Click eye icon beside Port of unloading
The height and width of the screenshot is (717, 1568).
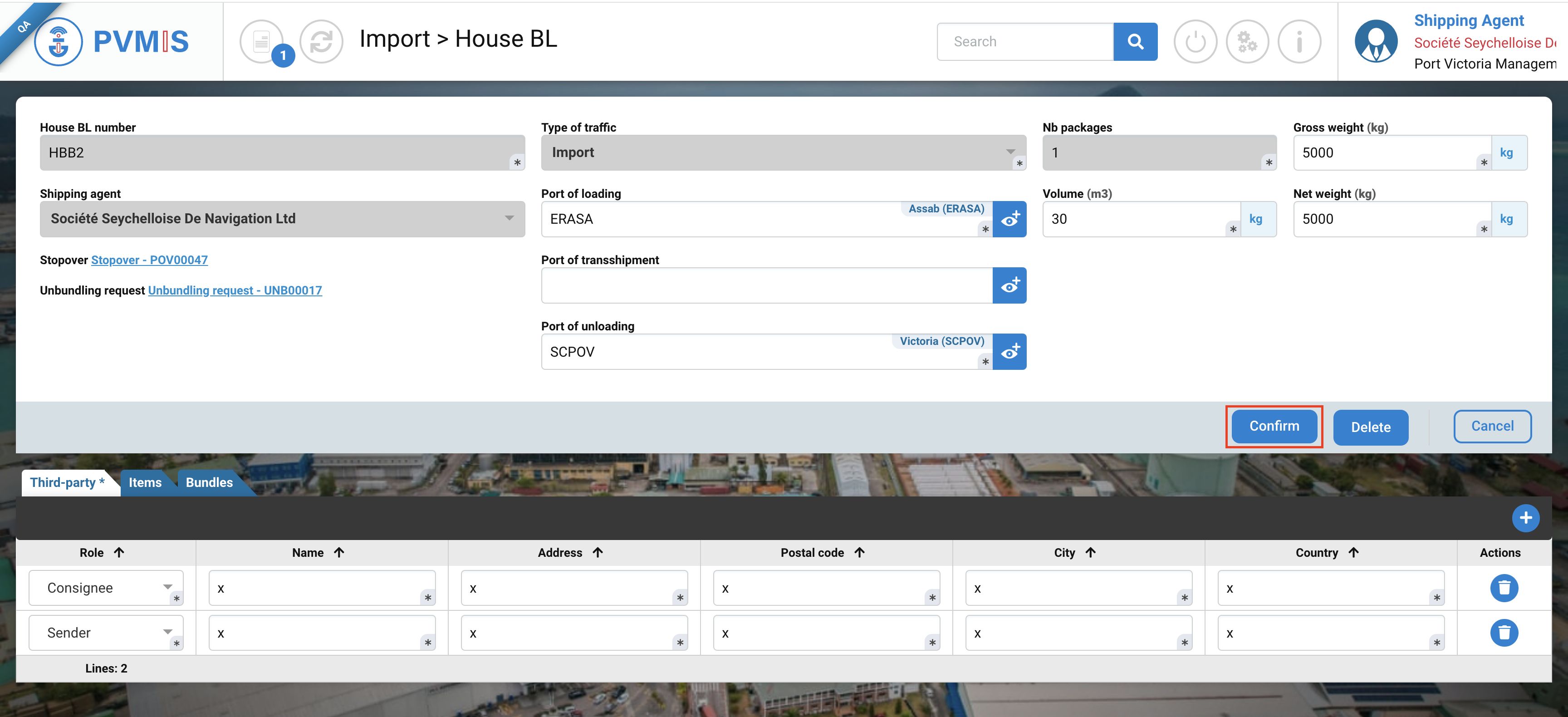1009,352
